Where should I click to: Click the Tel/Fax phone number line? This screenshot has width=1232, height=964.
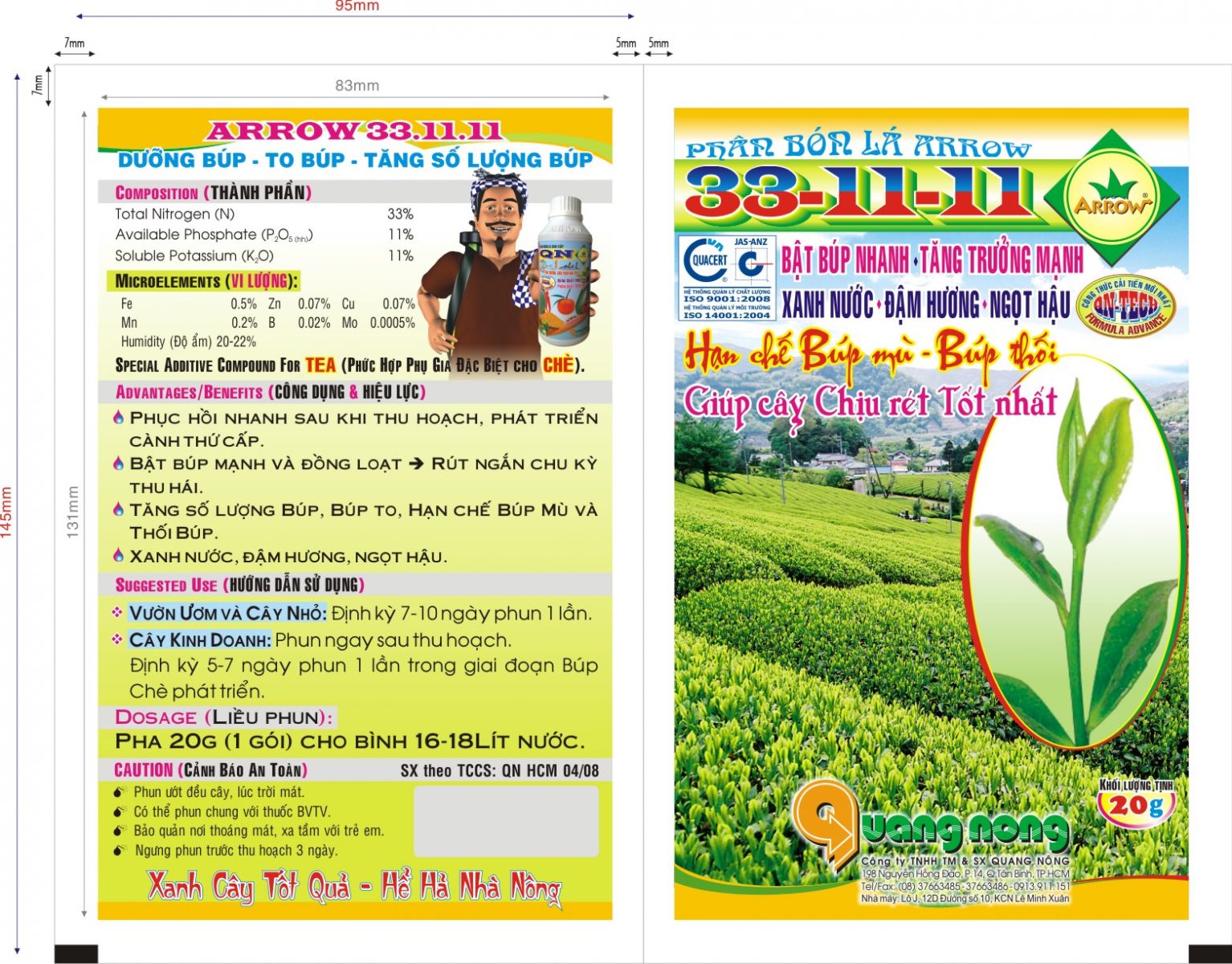965,886
